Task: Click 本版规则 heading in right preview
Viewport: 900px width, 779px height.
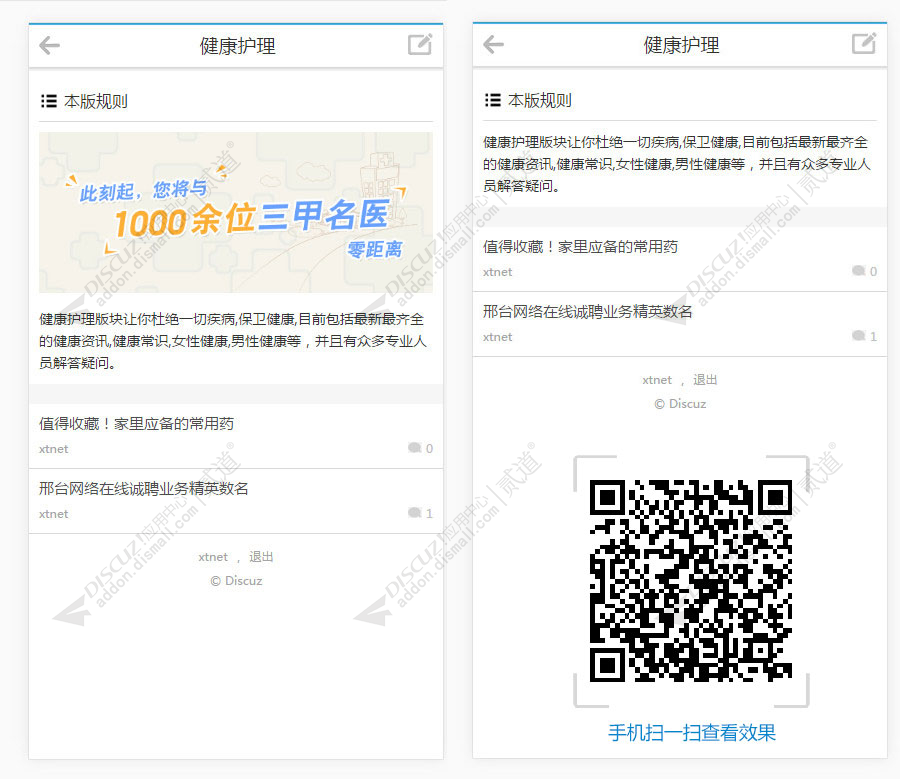Action: [x=540, y=100]
